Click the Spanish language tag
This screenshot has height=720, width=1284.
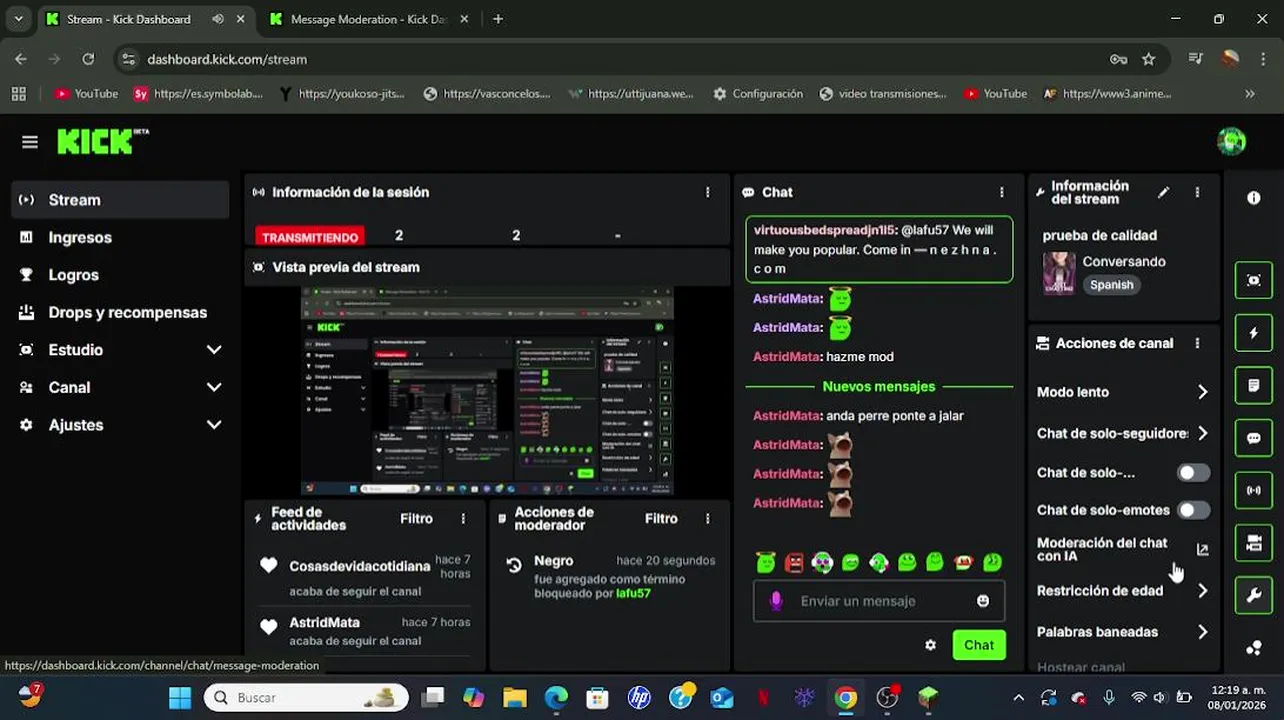[1112, 285]
